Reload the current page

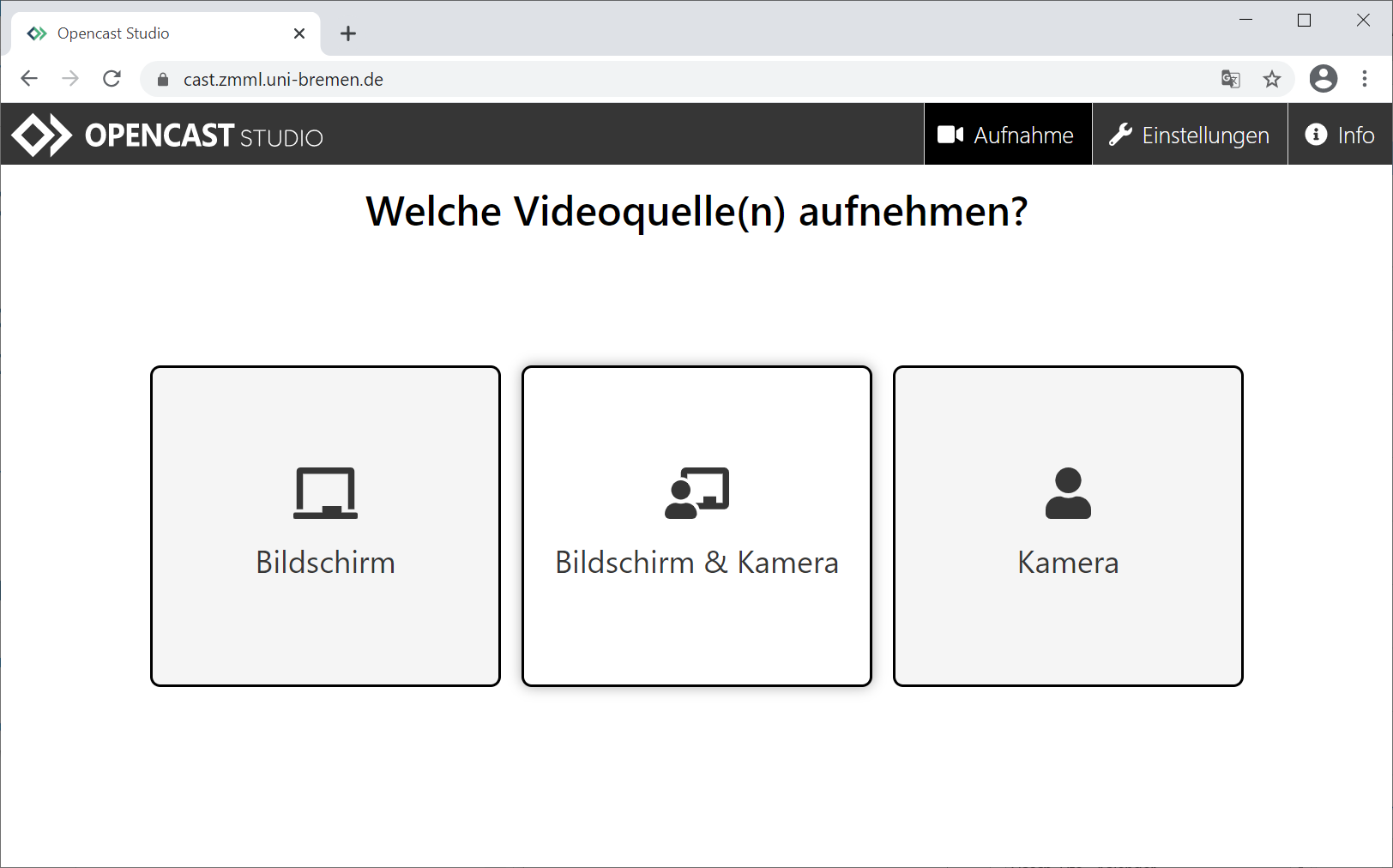(x=112, y=79)
